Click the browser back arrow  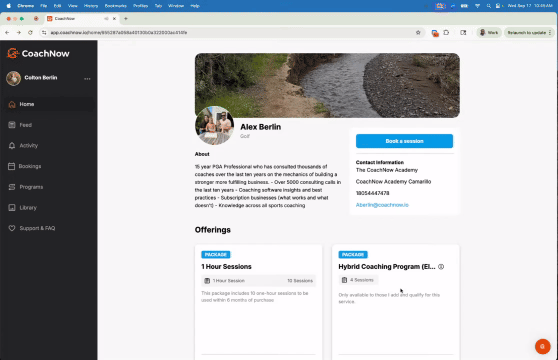(x=7, y=32)
